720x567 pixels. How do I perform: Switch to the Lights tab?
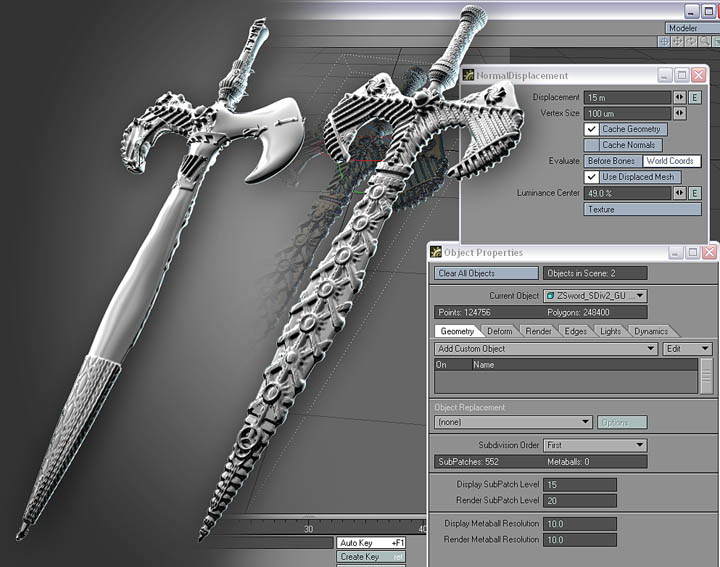(x=610, y=331)
